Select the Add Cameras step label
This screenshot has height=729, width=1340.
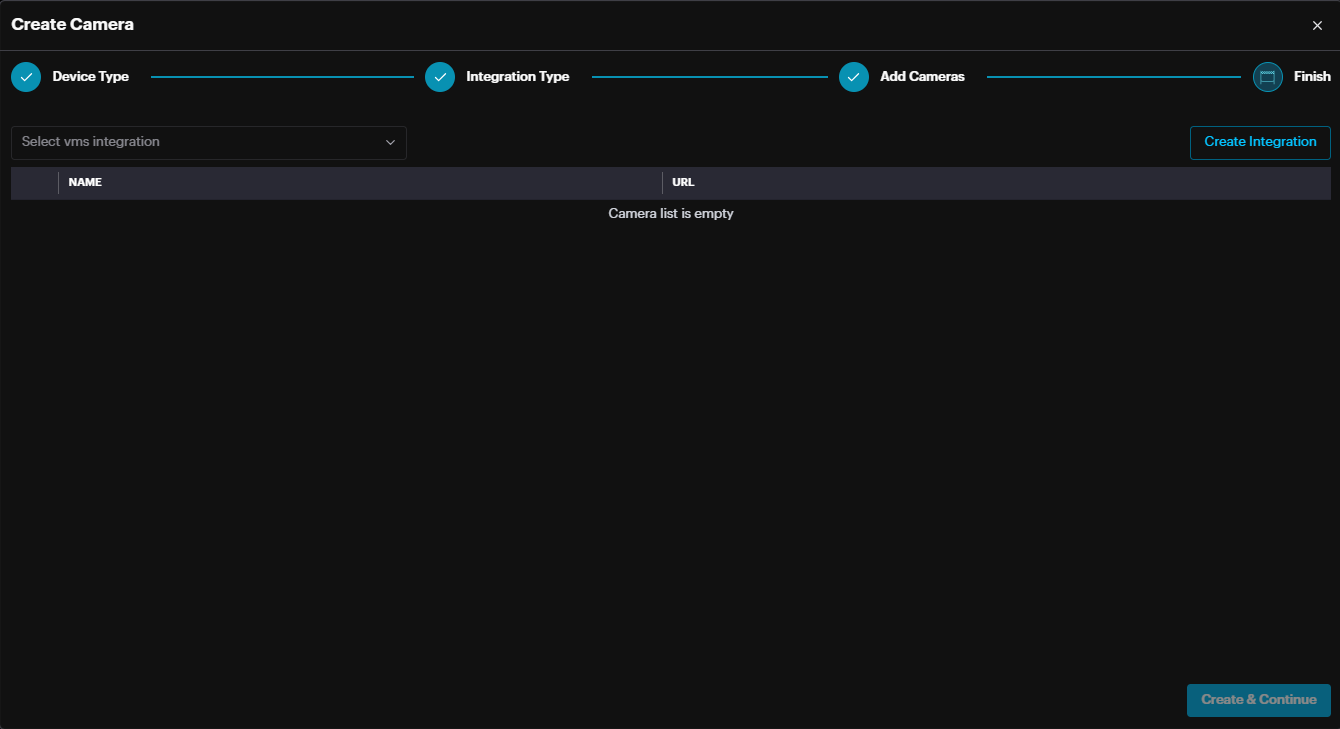922,77
